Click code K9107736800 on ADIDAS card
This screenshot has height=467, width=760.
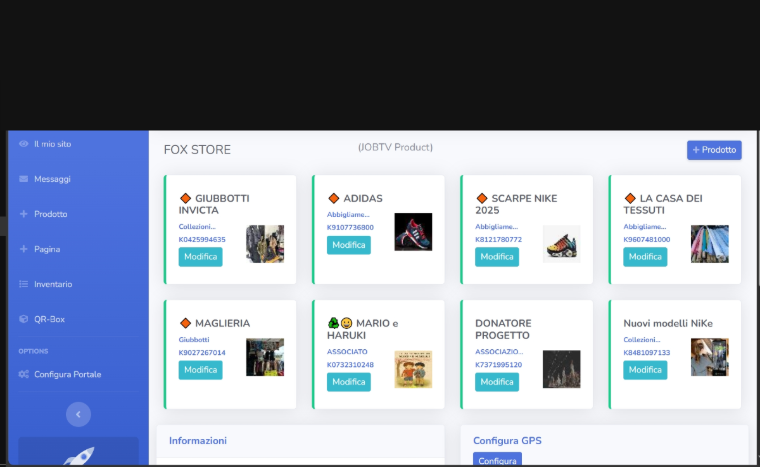coord(350,227)
